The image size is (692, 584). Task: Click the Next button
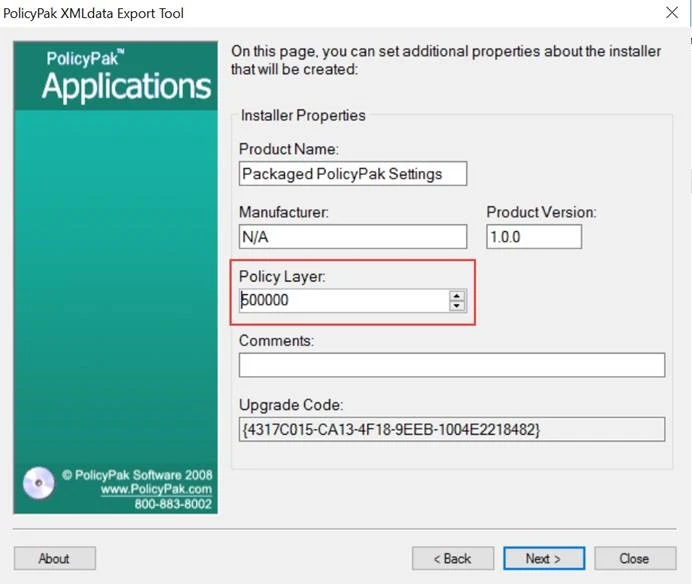tap(543, 558)
